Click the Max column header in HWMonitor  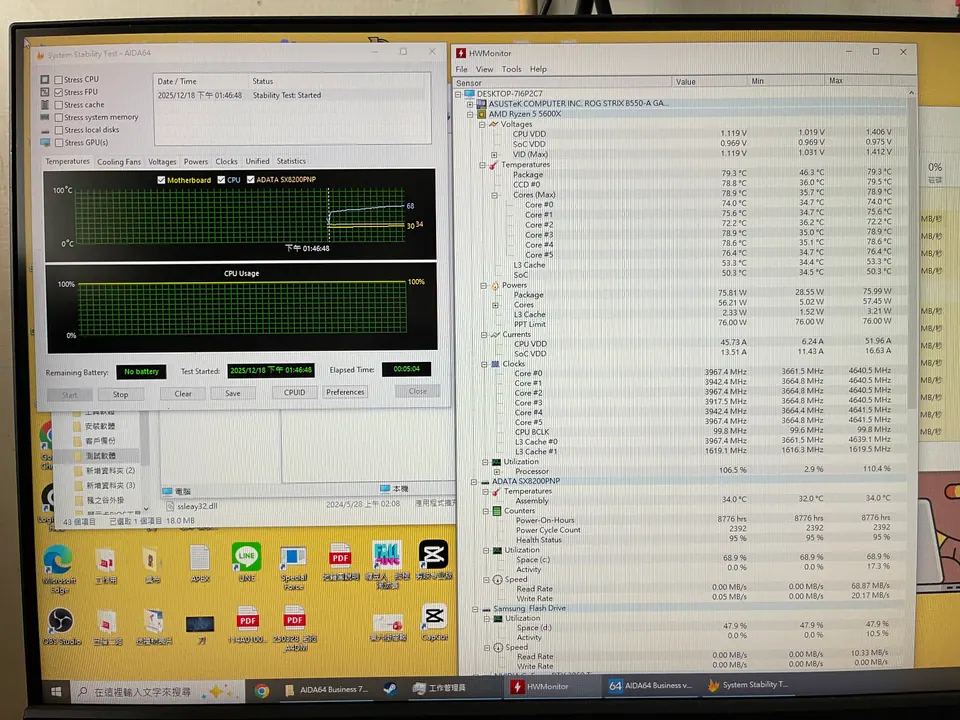(x=863, y=81)
